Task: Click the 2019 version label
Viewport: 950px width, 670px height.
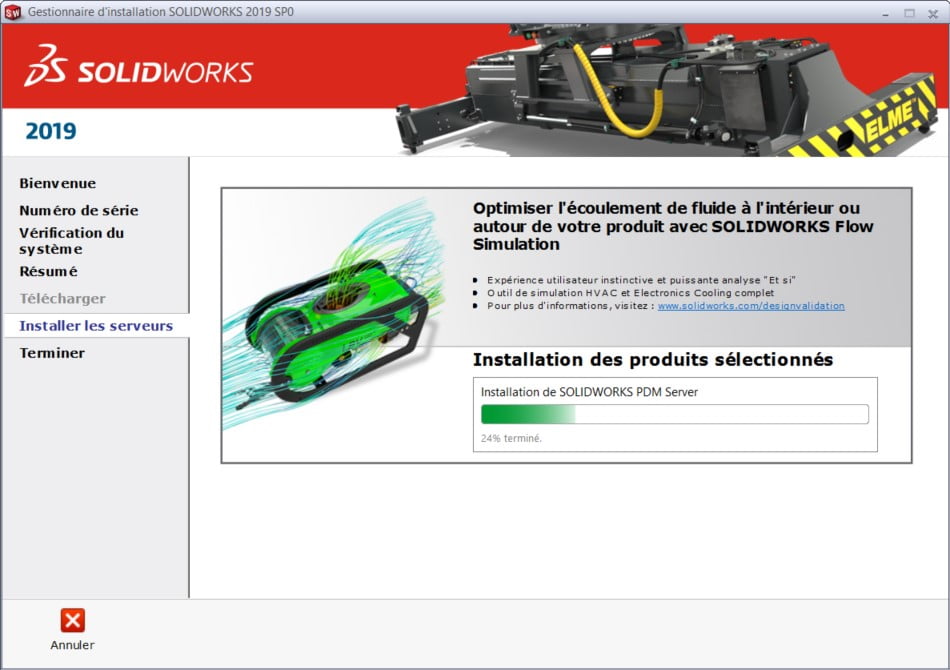Action: click(x=51, y=131)
